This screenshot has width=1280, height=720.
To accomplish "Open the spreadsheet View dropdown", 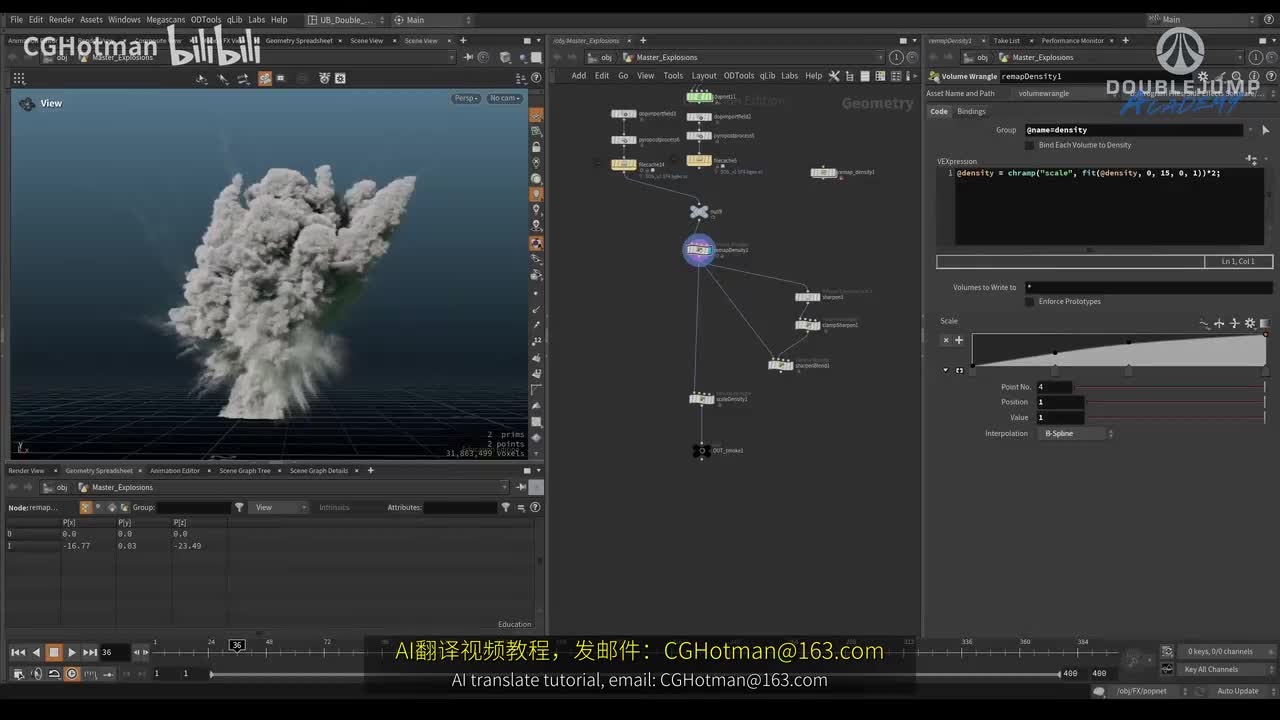I will [x=278, y=507].
